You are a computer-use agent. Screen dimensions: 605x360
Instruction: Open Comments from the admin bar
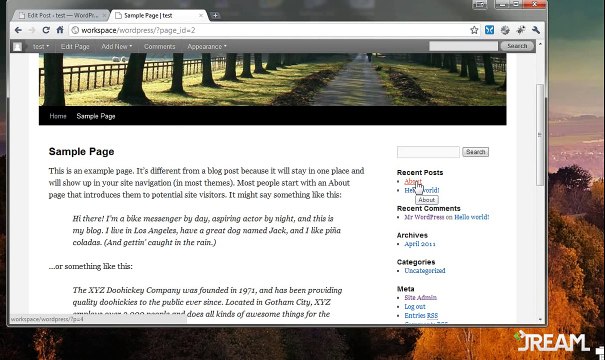point(159,46)
